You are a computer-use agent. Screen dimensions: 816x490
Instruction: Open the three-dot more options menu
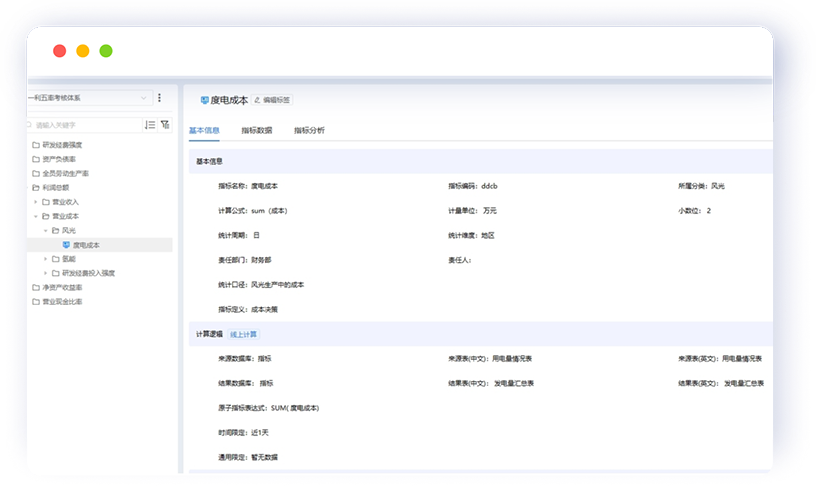[160, 98]
